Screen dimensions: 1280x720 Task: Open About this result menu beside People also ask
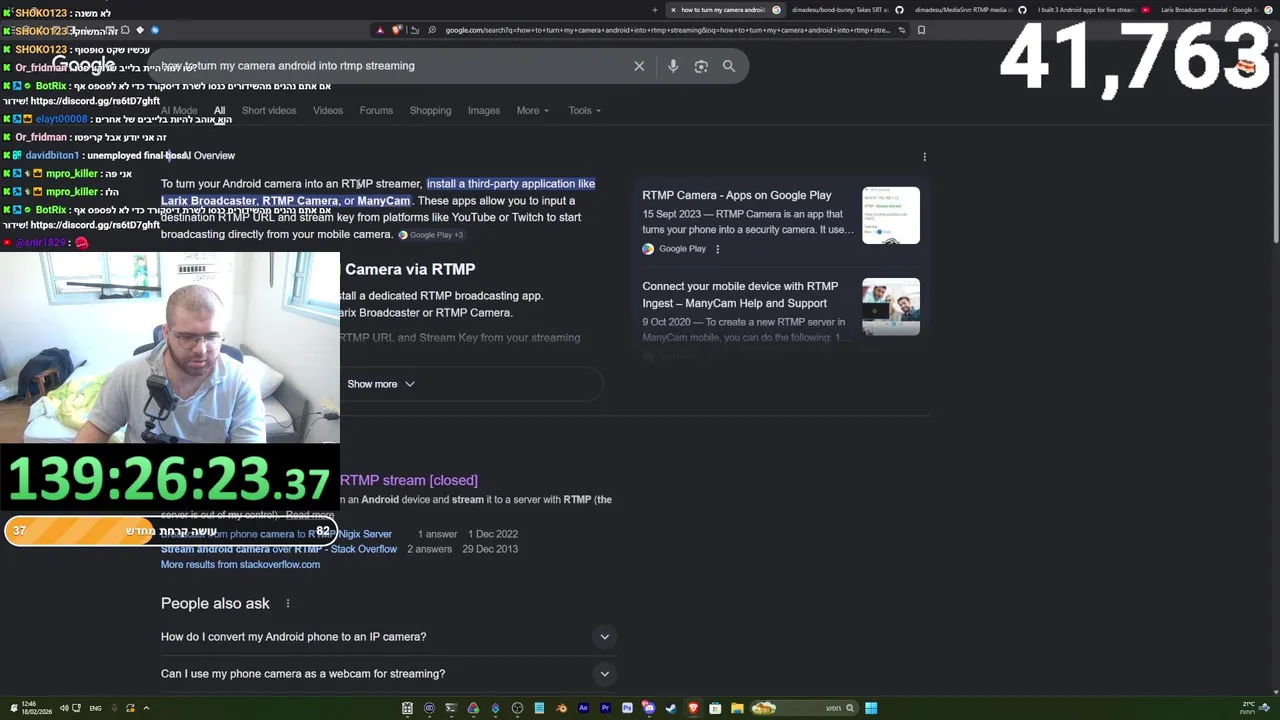pyautogui.click(x=287, y=603)
